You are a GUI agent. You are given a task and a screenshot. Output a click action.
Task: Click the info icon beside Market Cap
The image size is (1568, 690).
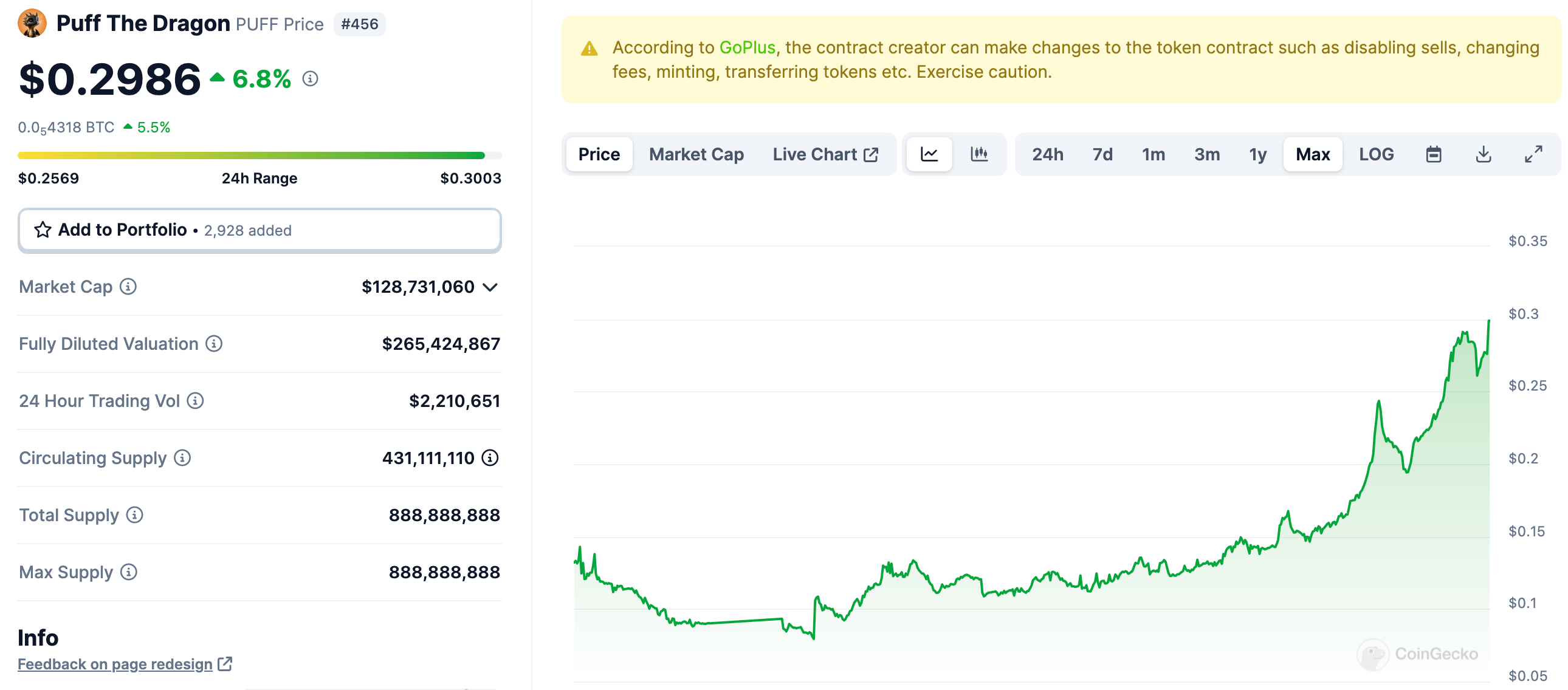coord(128,287)
